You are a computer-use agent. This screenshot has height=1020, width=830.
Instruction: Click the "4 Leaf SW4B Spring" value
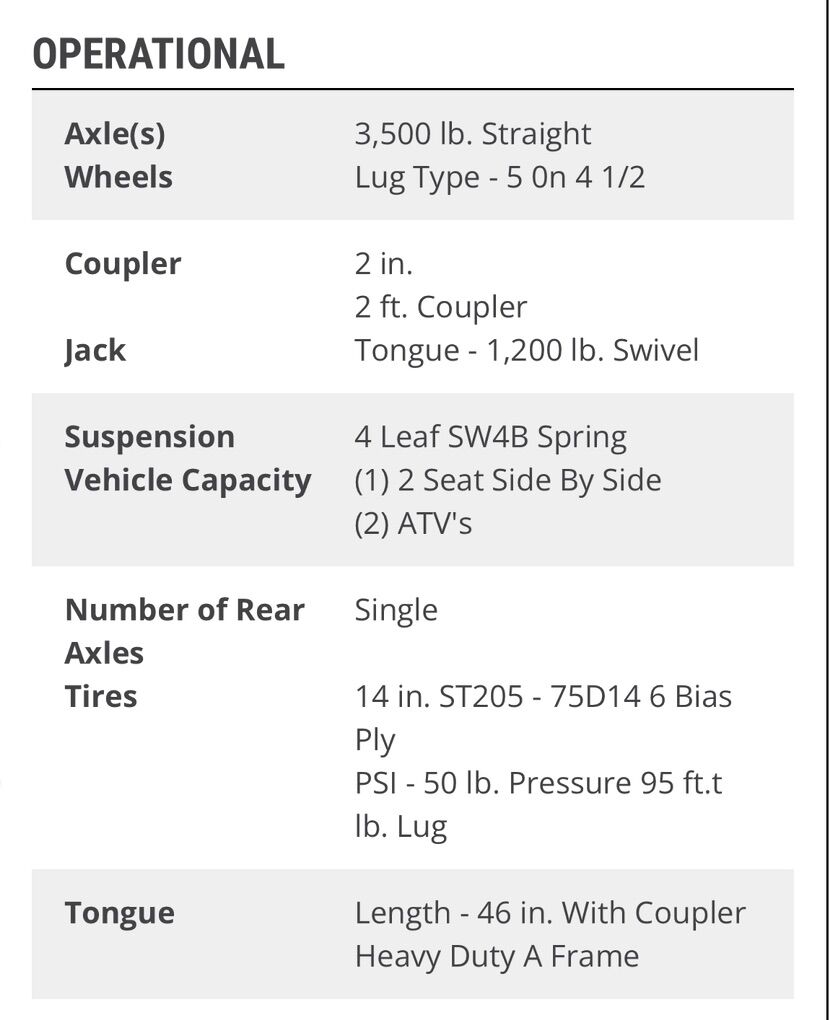490,437
